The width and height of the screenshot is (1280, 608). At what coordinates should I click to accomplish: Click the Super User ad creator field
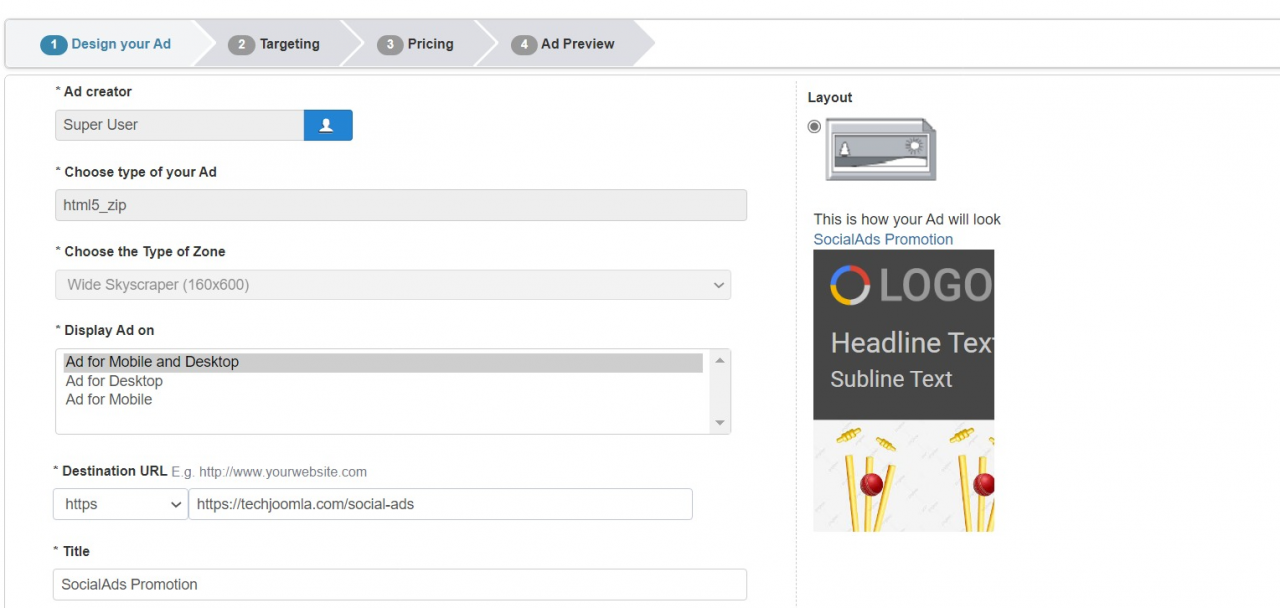(x=179, y=125)
